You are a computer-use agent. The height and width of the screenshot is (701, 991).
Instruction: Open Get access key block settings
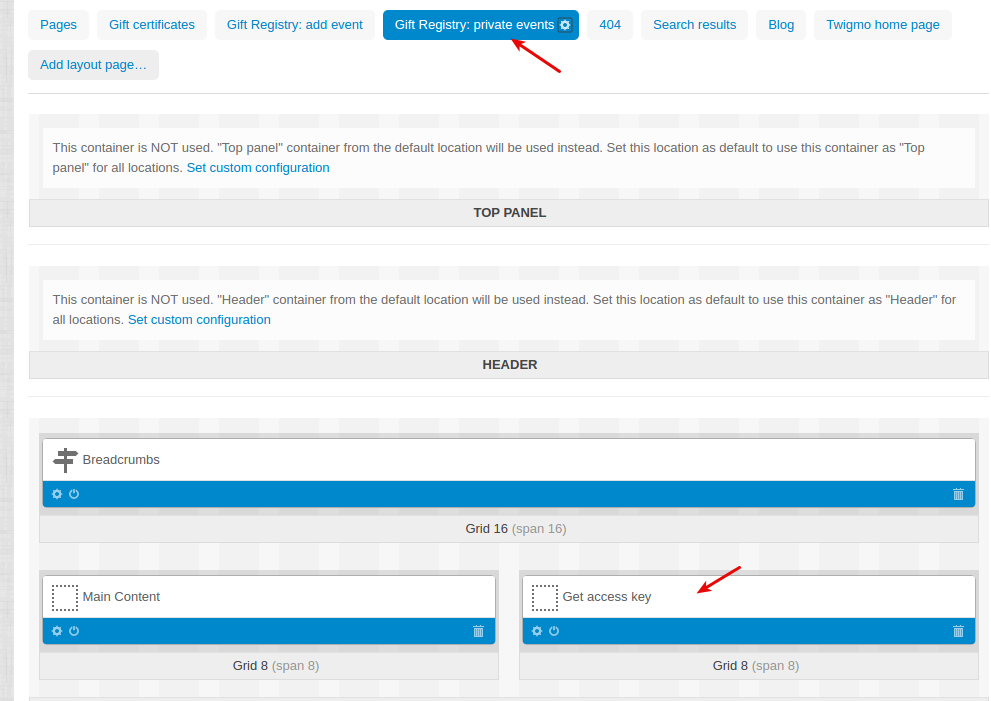point(537,631)
